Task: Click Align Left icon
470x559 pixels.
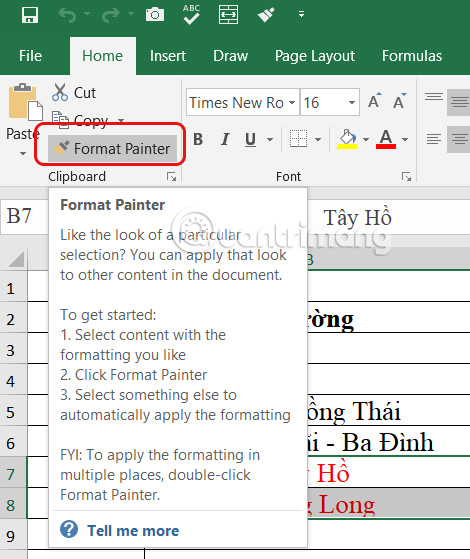Action: coord(434,139)
